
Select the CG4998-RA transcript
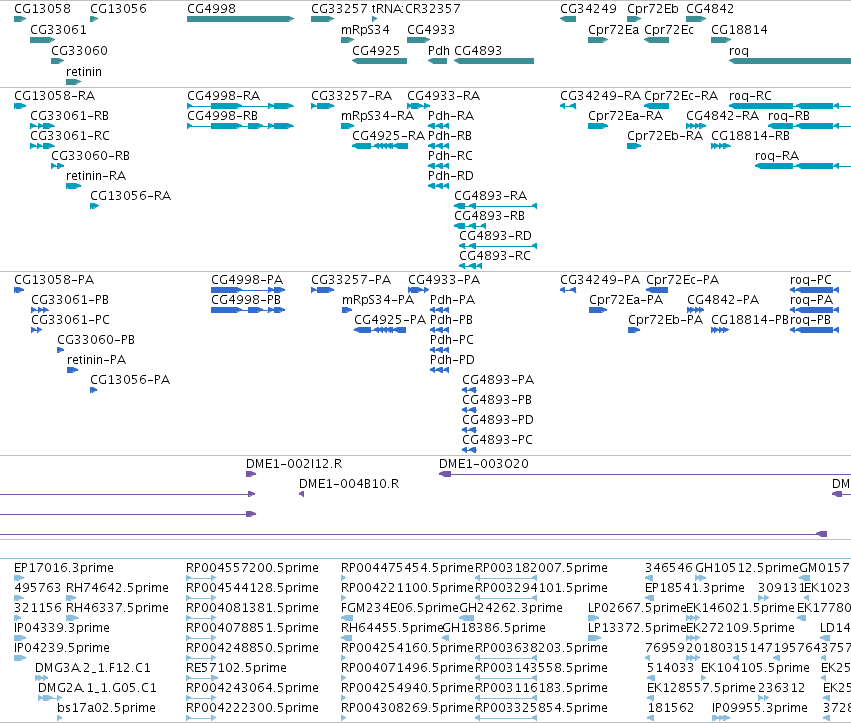click(x=240, y=106)
